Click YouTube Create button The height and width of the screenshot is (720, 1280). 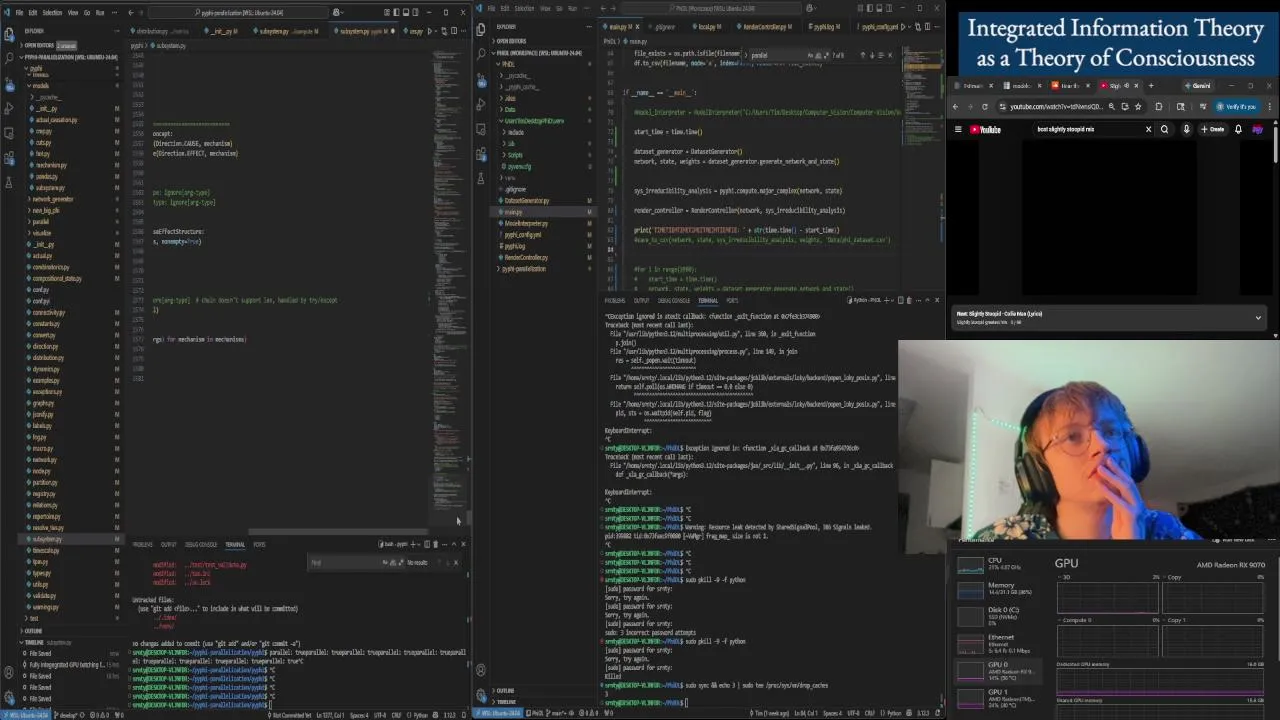(x=1213, y=129)
